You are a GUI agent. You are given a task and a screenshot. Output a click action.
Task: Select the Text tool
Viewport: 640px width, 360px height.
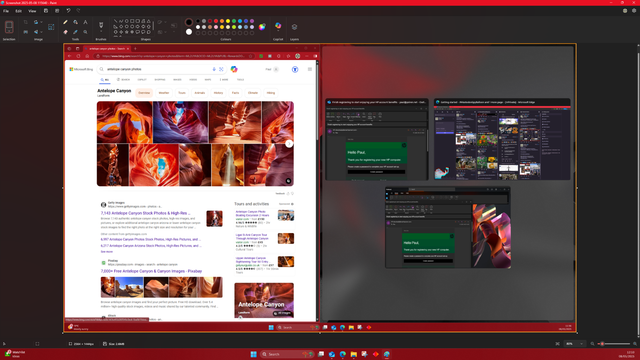tap(85, 22)
